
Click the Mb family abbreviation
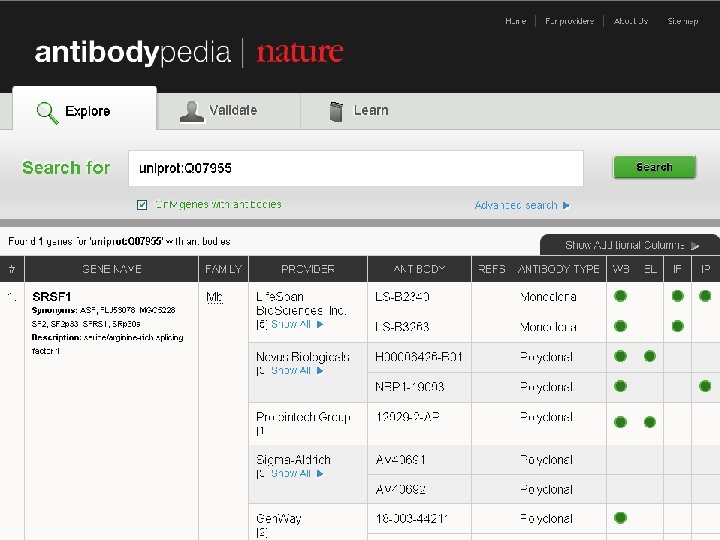214,298
